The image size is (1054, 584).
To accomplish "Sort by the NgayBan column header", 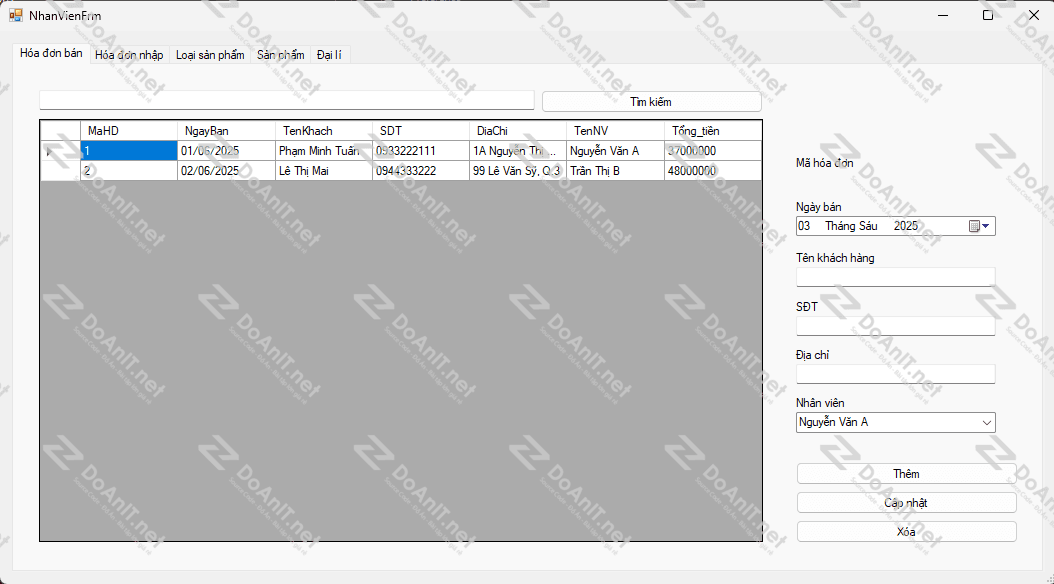I will (x=227, y=131).
